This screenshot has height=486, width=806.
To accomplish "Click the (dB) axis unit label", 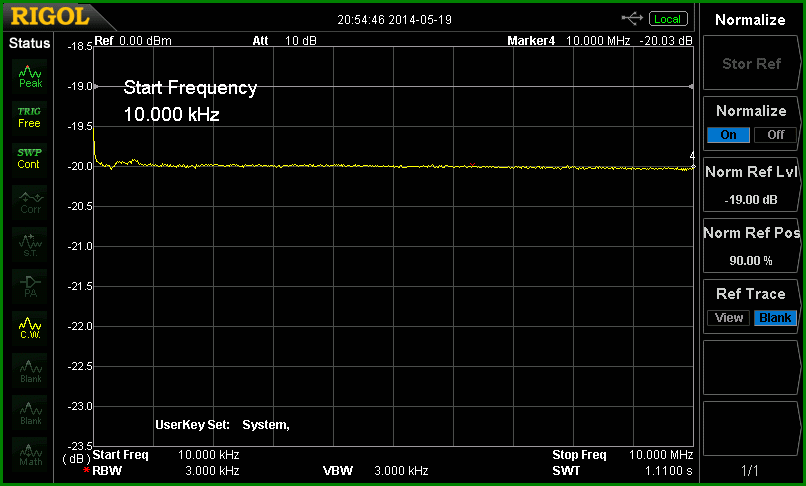I will pyautogui.click(x=77, y=458).
